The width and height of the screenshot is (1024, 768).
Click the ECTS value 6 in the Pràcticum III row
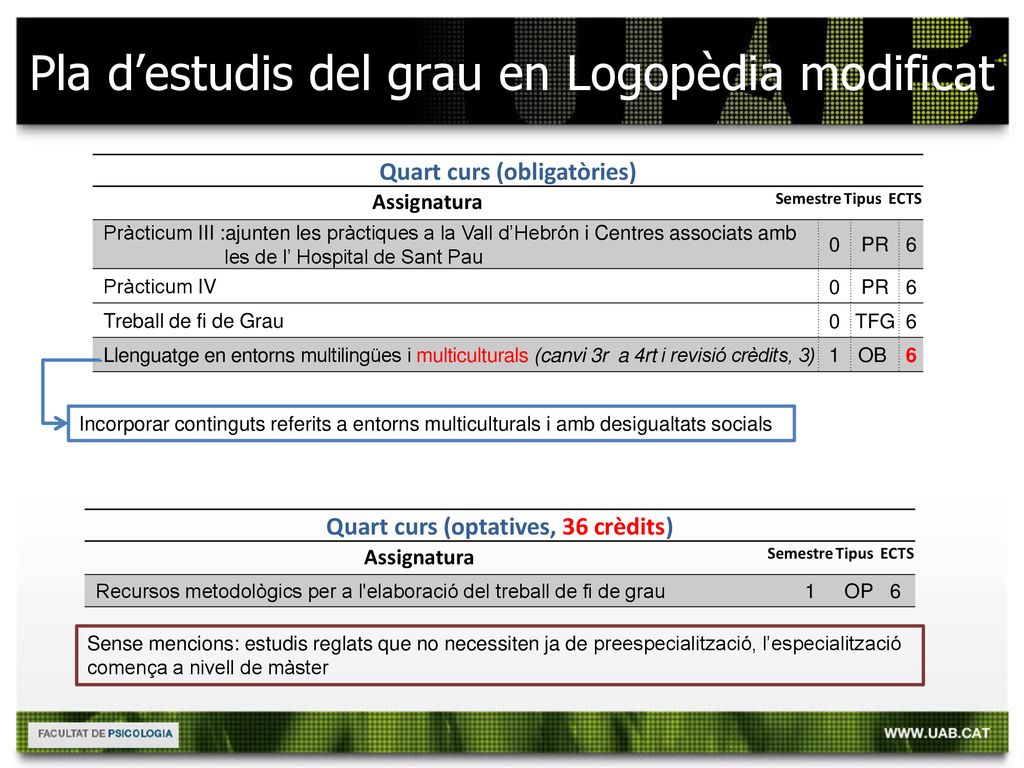[x=910, y=245]
